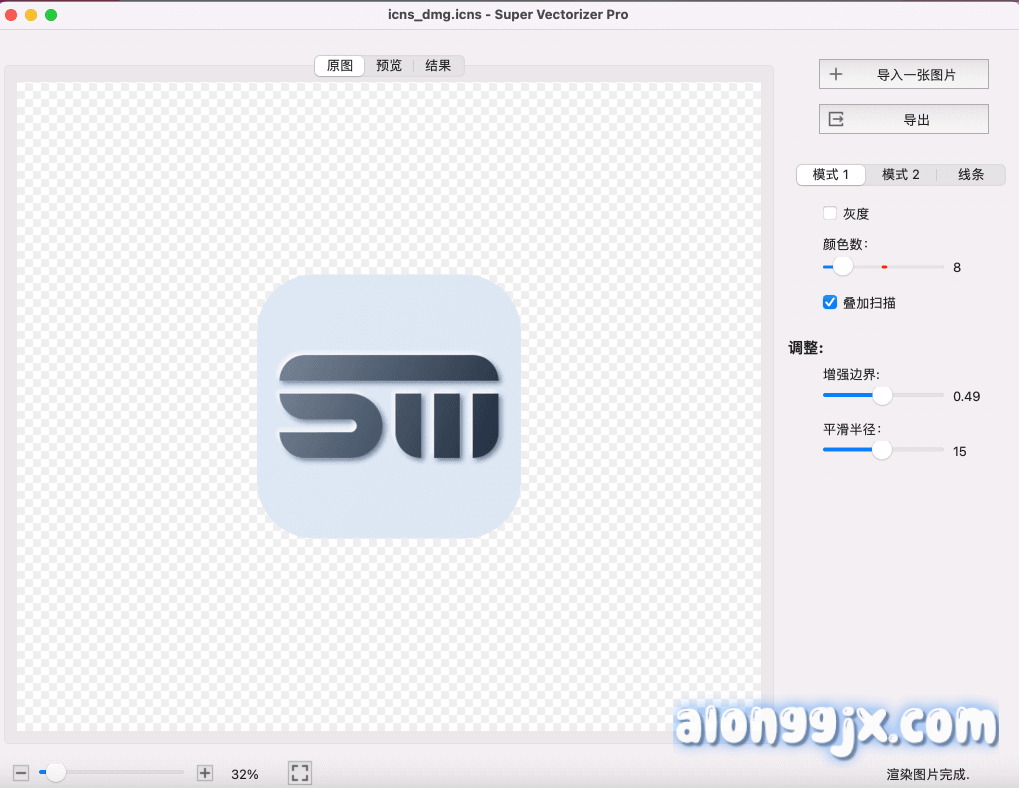Click the 增强边界 edge enhancement slider
This screenshot has width=1019, height=788.
[x=882, y=396]
